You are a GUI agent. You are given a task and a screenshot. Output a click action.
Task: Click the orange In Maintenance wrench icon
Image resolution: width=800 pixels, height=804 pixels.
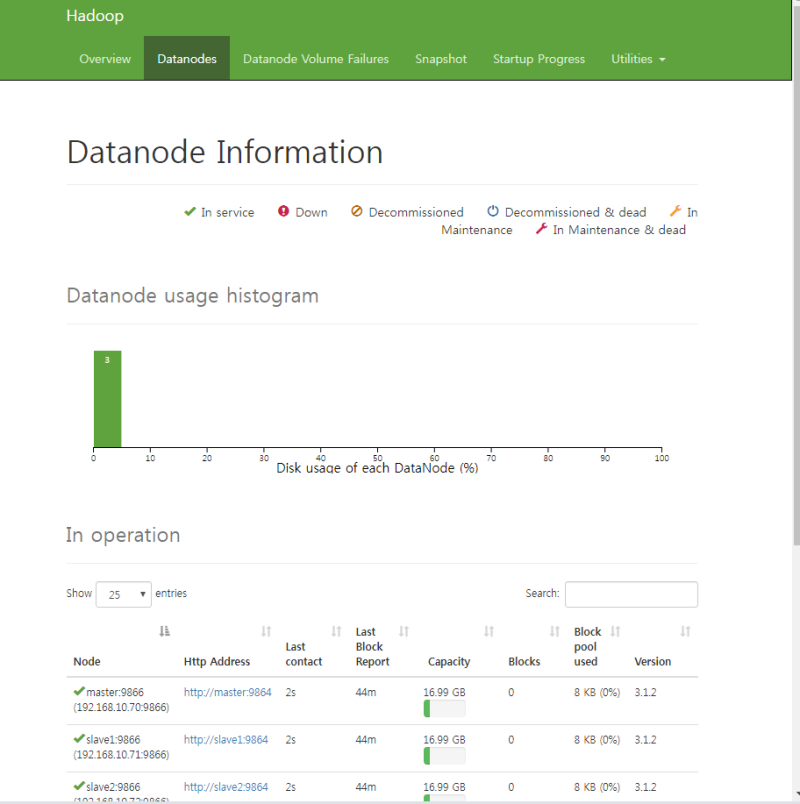coord(675,211)
